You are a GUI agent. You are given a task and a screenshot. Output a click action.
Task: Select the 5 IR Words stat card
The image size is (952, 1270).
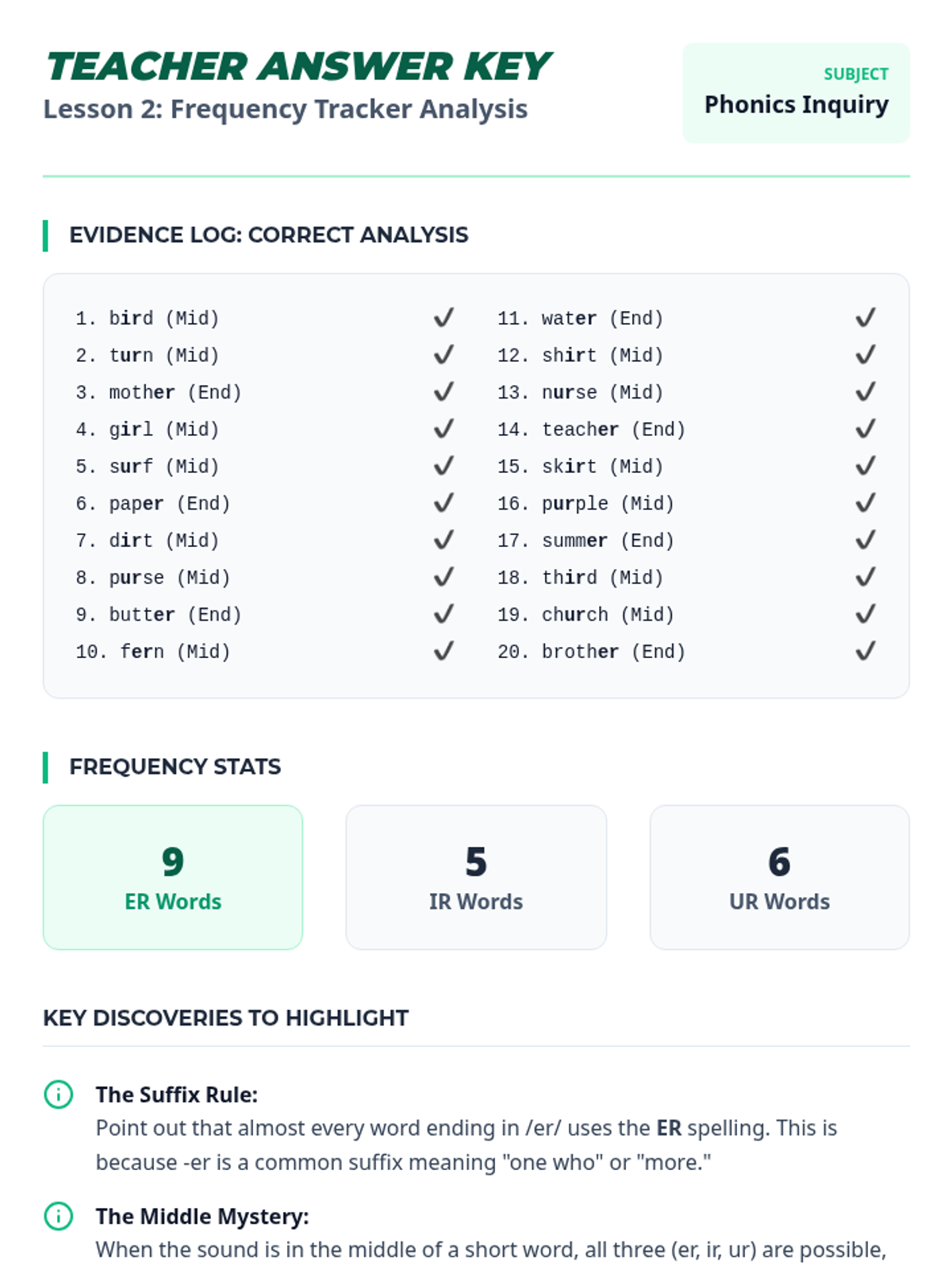pos(476,877)
